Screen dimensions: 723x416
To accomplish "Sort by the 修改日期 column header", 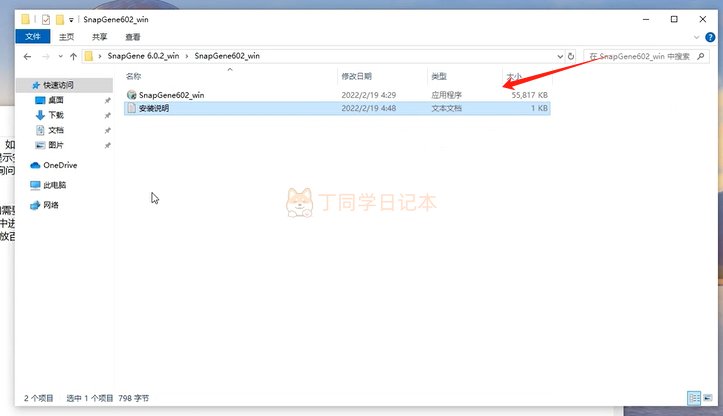I will 356,76.
